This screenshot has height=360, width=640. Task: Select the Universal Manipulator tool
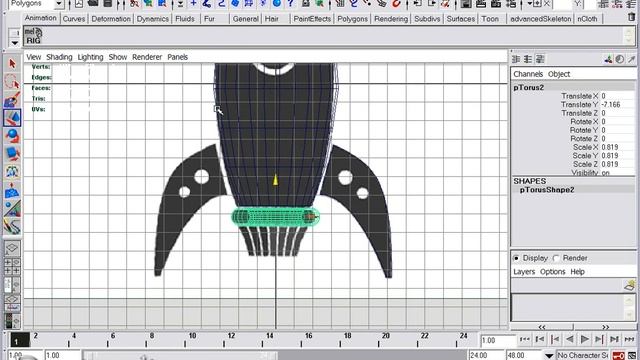click(12, 171)
